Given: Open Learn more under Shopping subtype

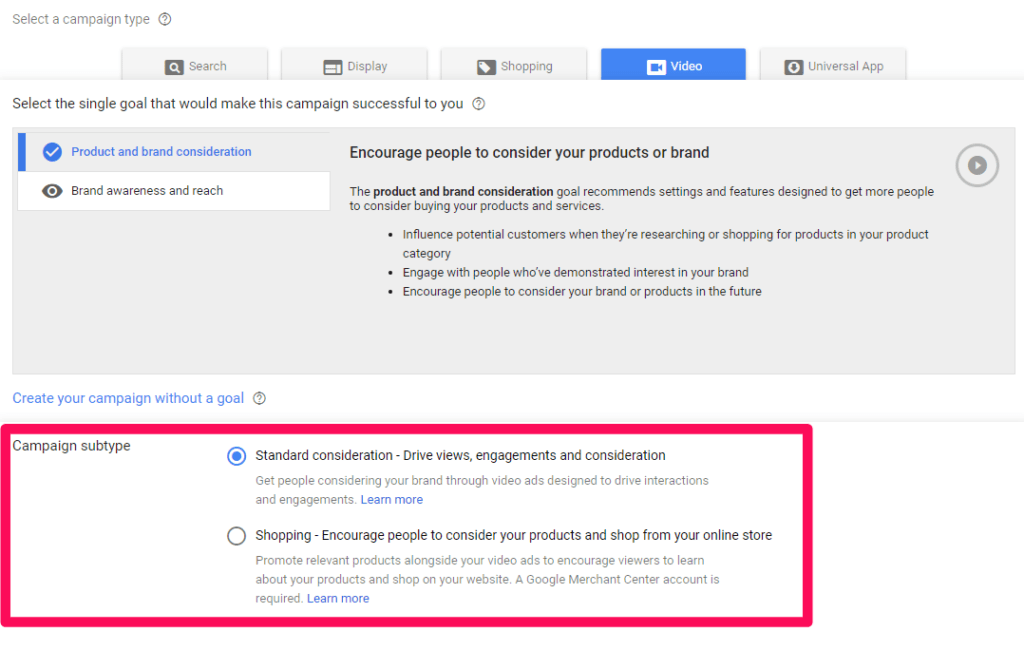Looking at the screenshot, I should click(338, 598).
